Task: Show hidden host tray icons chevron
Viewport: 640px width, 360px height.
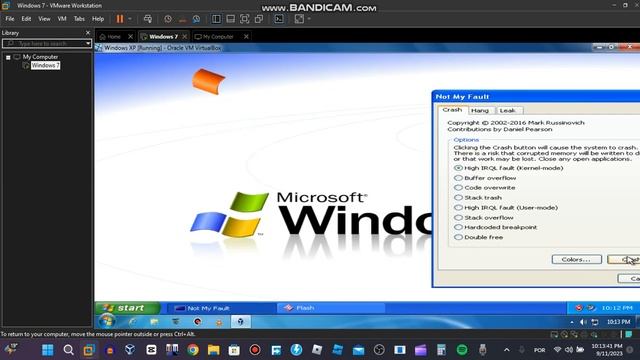Action: coord(507,350)
